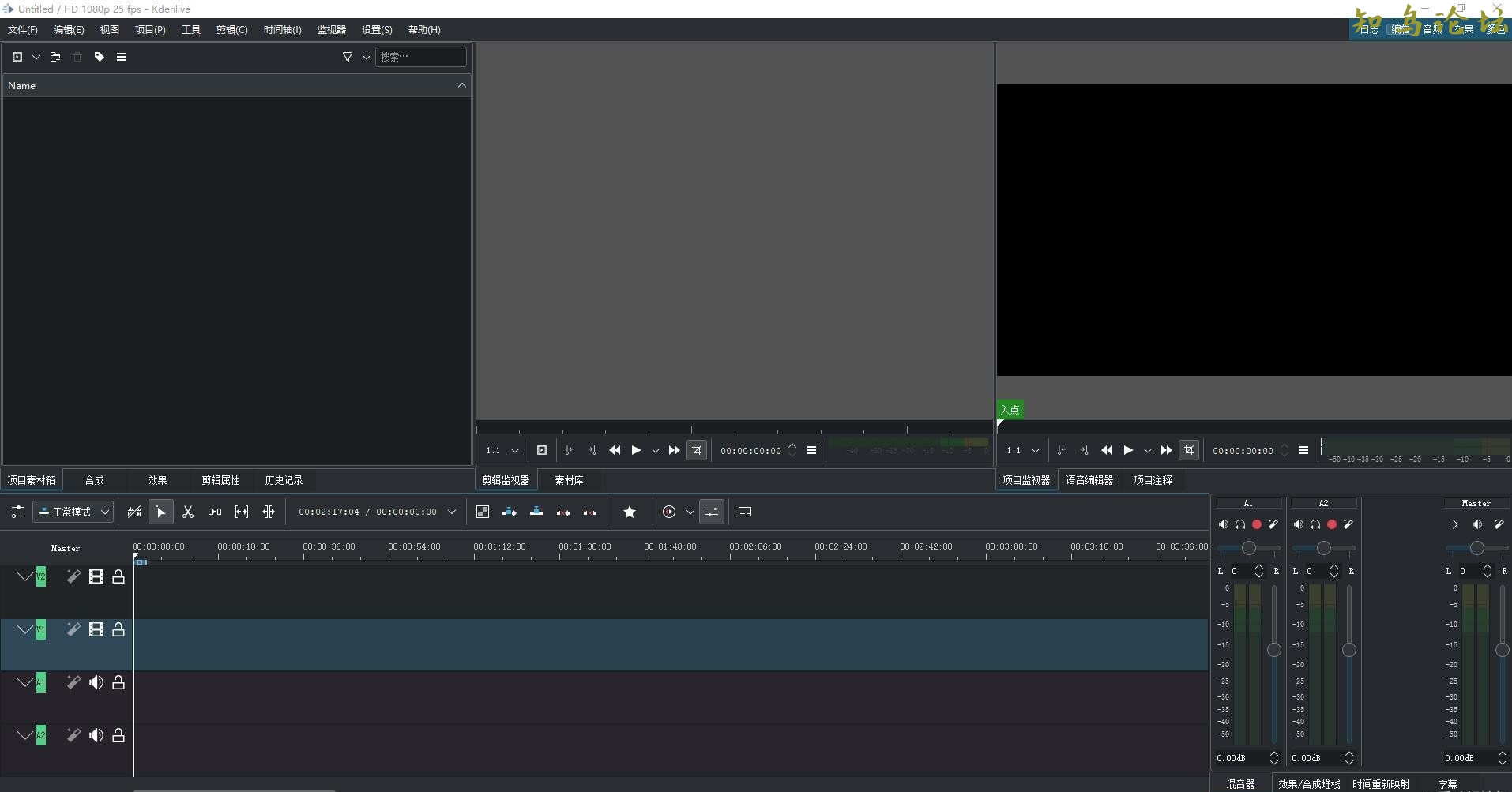Fast forward in the project monitor
The image size is (1512, 792).
click(x=1166, y=450)
